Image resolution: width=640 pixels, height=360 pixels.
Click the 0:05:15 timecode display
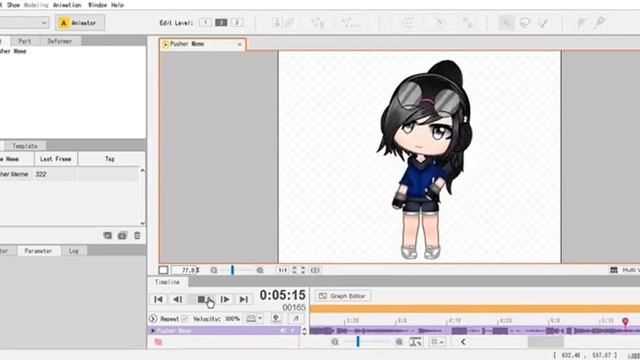click(282, 295)
